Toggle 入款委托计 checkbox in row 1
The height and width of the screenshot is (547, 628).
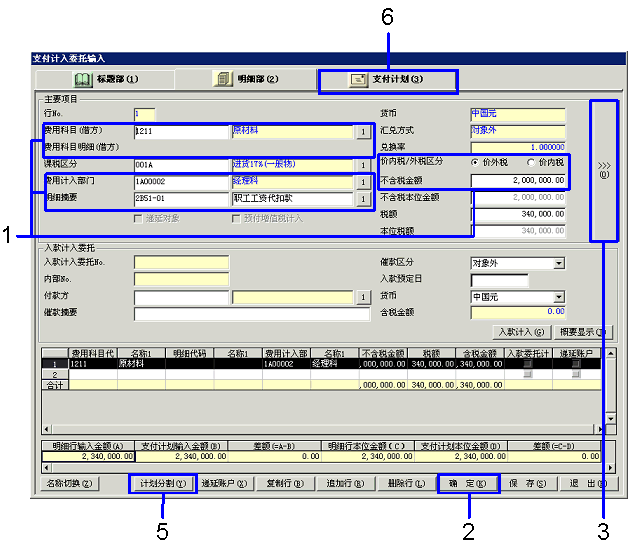[528, 364]
